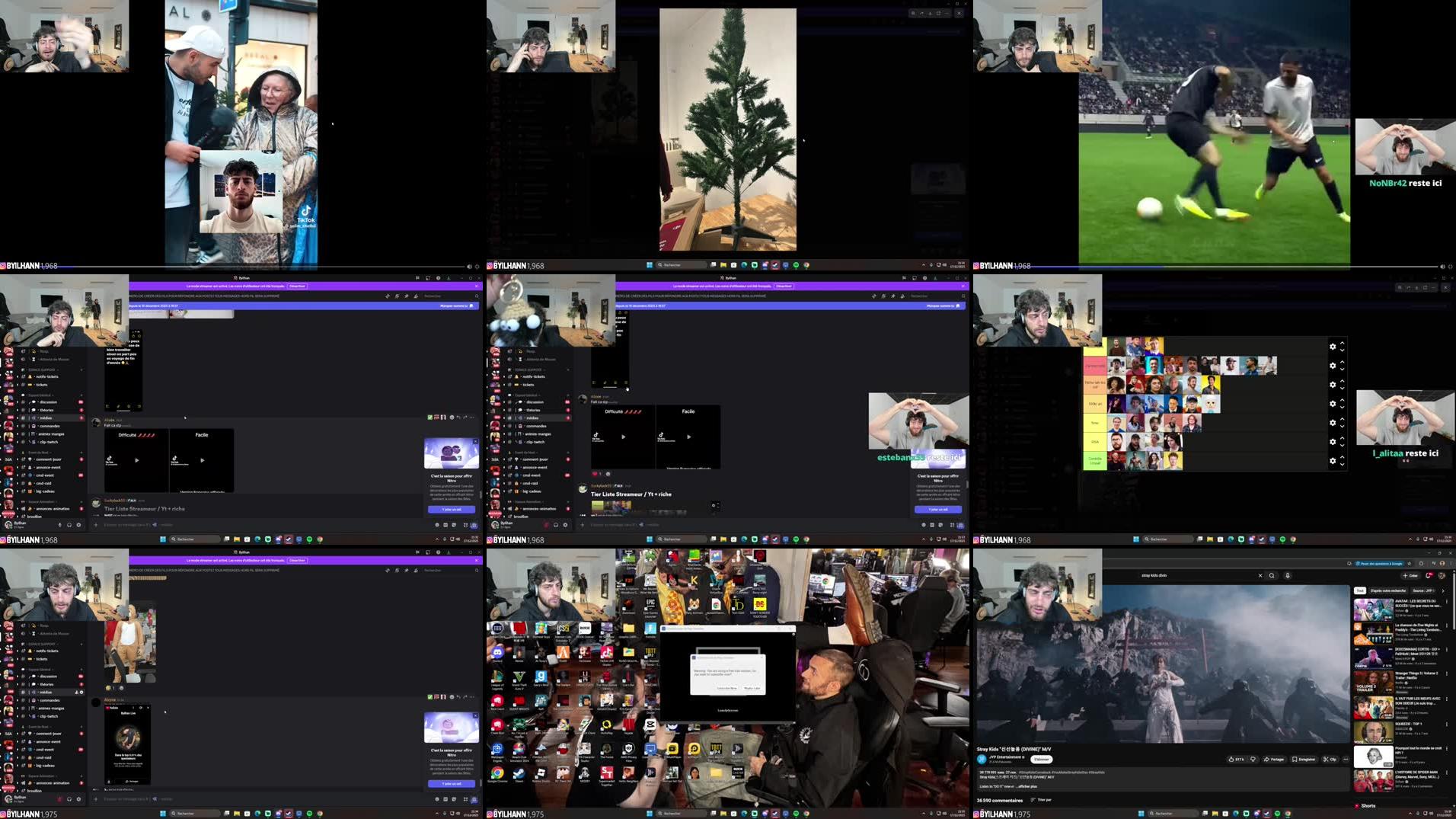Click the voice search microphone on YouTube
Image resolution: width=1456 pixels, height=819 pixels.
coord(1287,575)
